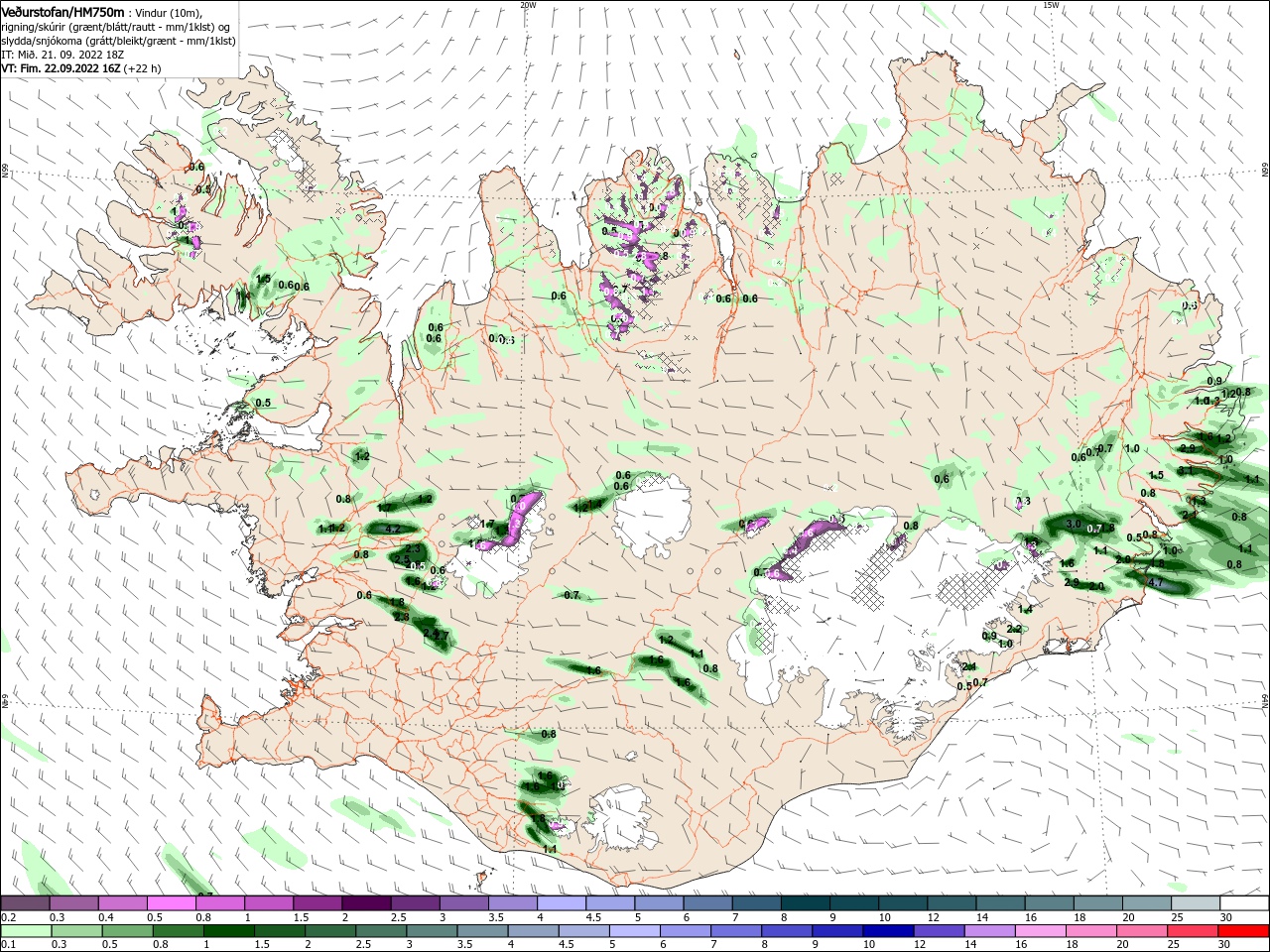1270x952 pixels.
Task: Click the bright pink 0.5 snow legend swatch
Action: click(171, 903)
